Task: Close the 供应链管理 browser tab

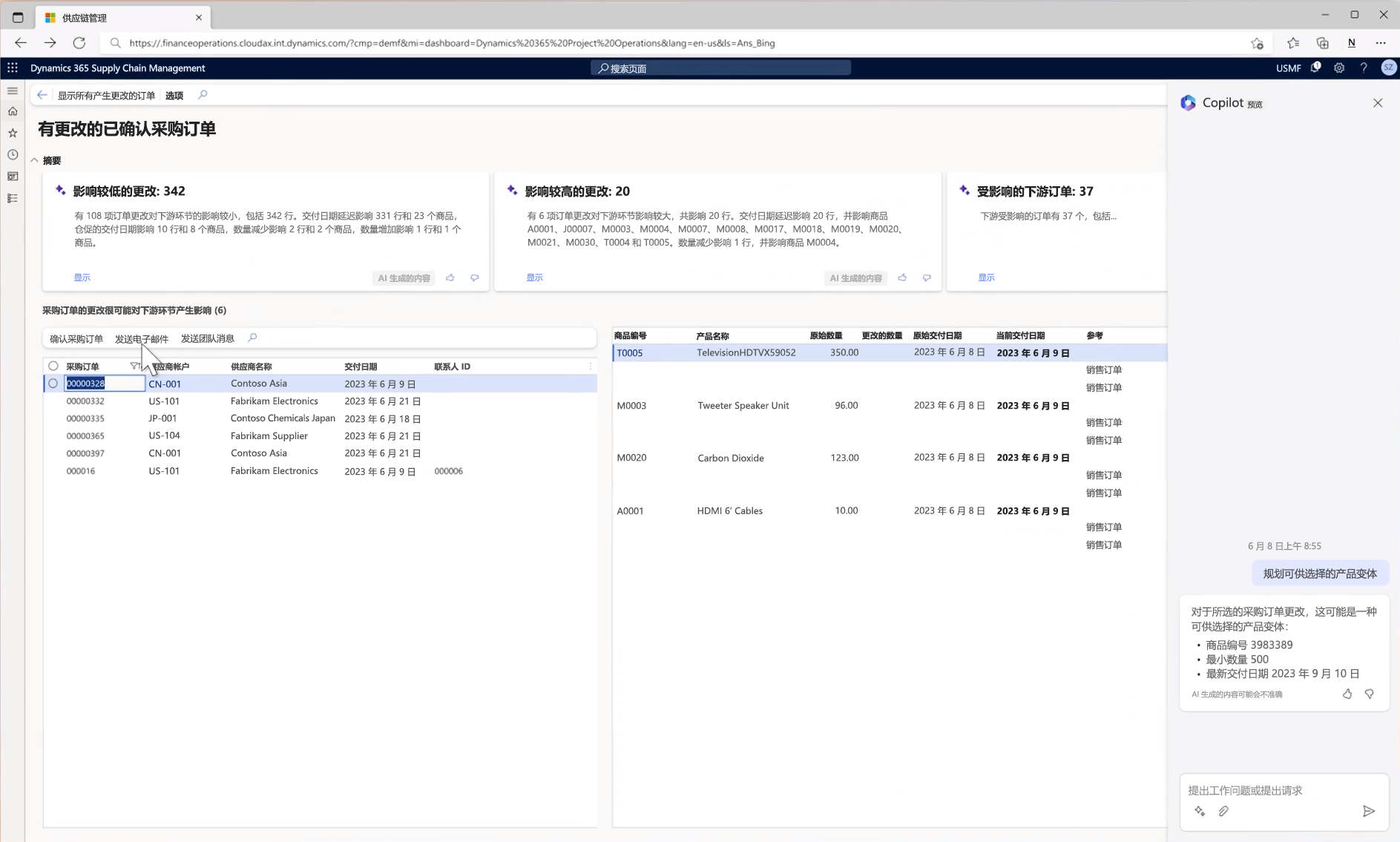Action: (199, 17)
